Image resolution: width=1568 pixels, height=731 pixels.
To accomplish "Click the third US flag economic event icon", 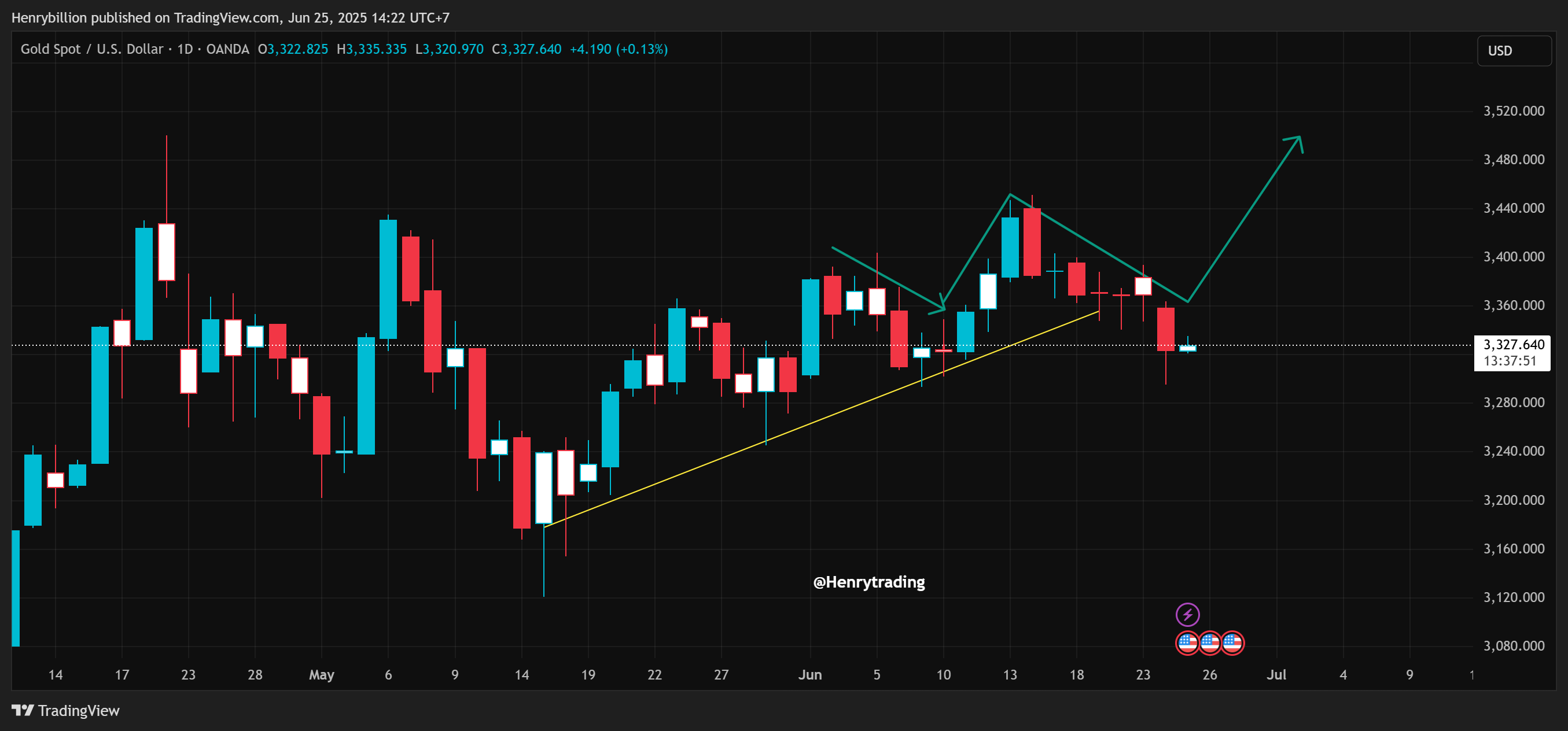I will click(1232, 643).
